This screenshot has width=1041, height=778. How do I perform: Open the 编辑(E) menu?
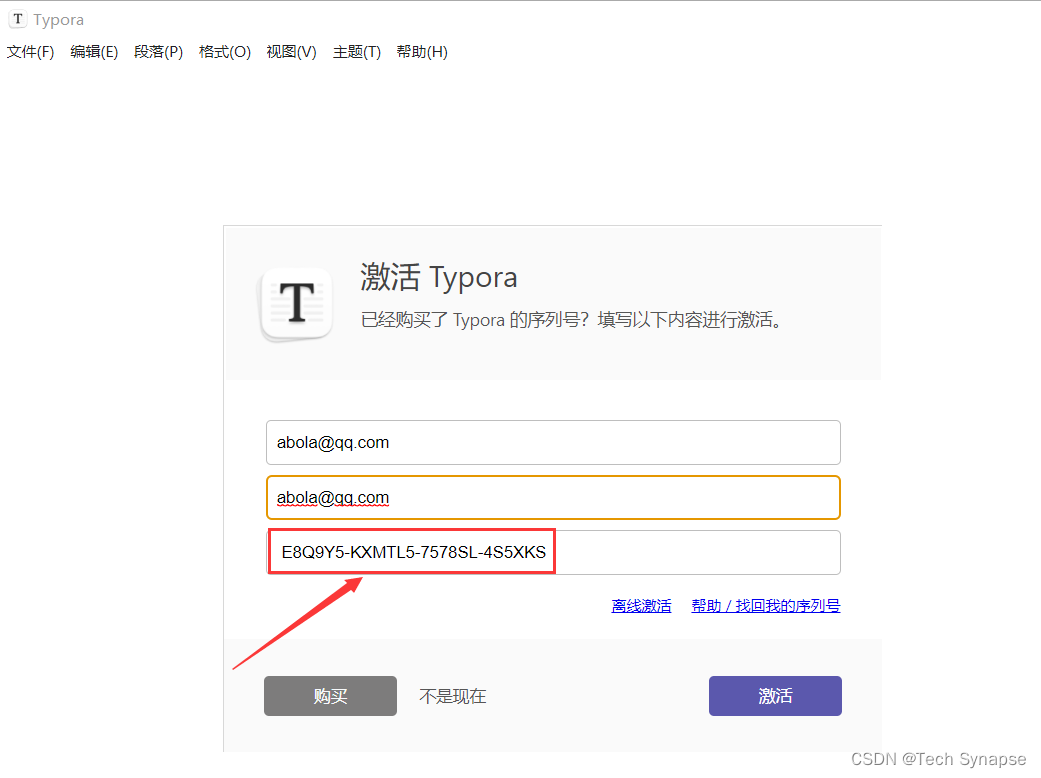click(x=94, y=52)
